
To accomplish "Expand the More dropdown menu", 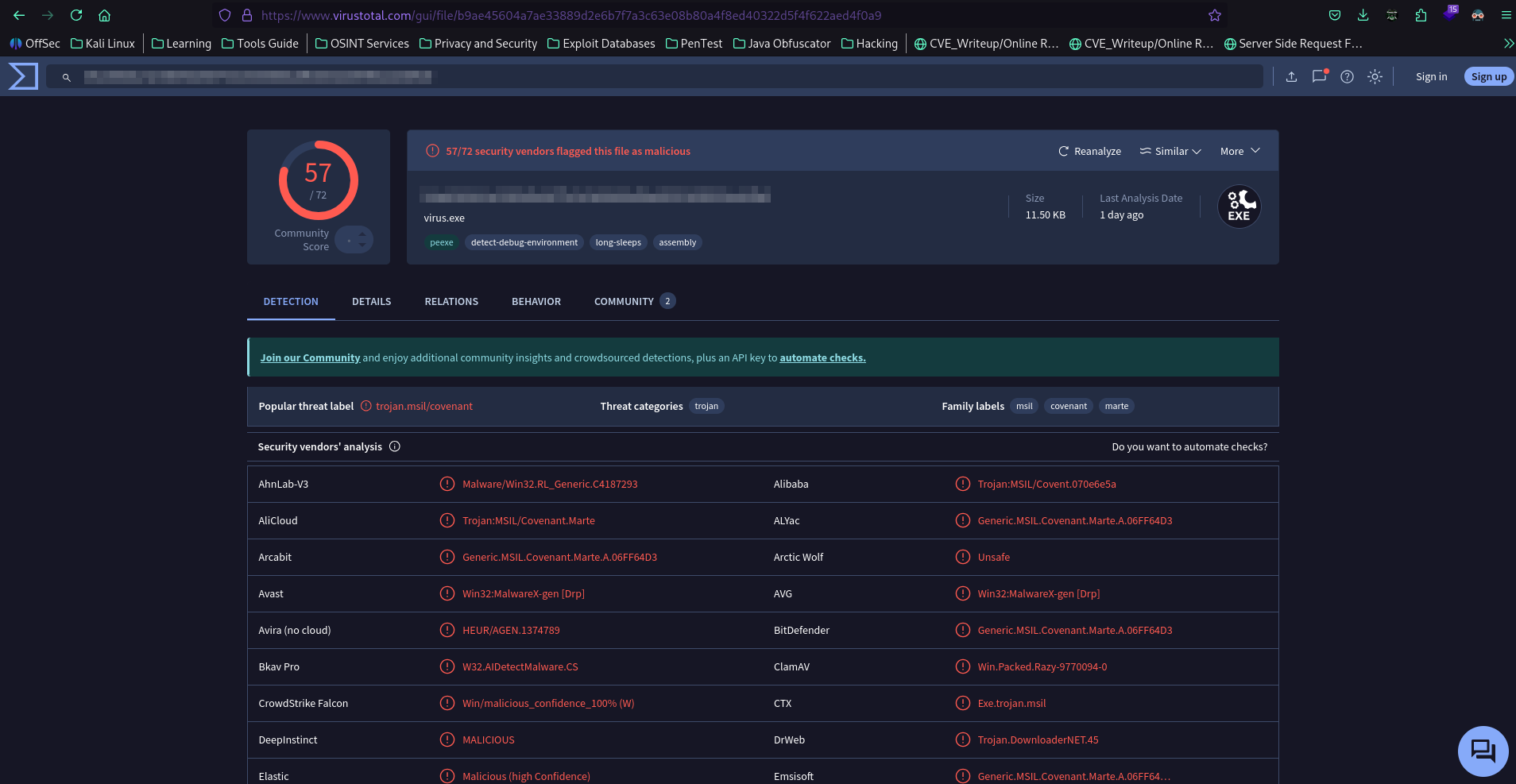I will [x=1239, y=151].
